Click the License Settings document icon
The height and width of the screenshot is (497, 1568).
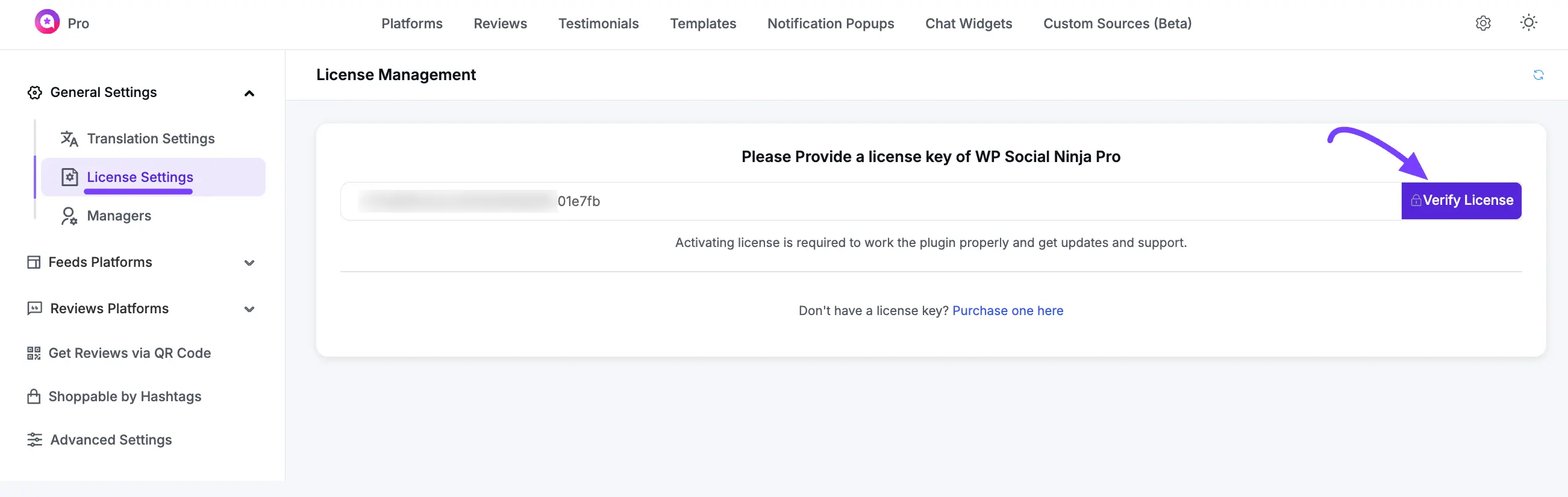tap(69, 177)
